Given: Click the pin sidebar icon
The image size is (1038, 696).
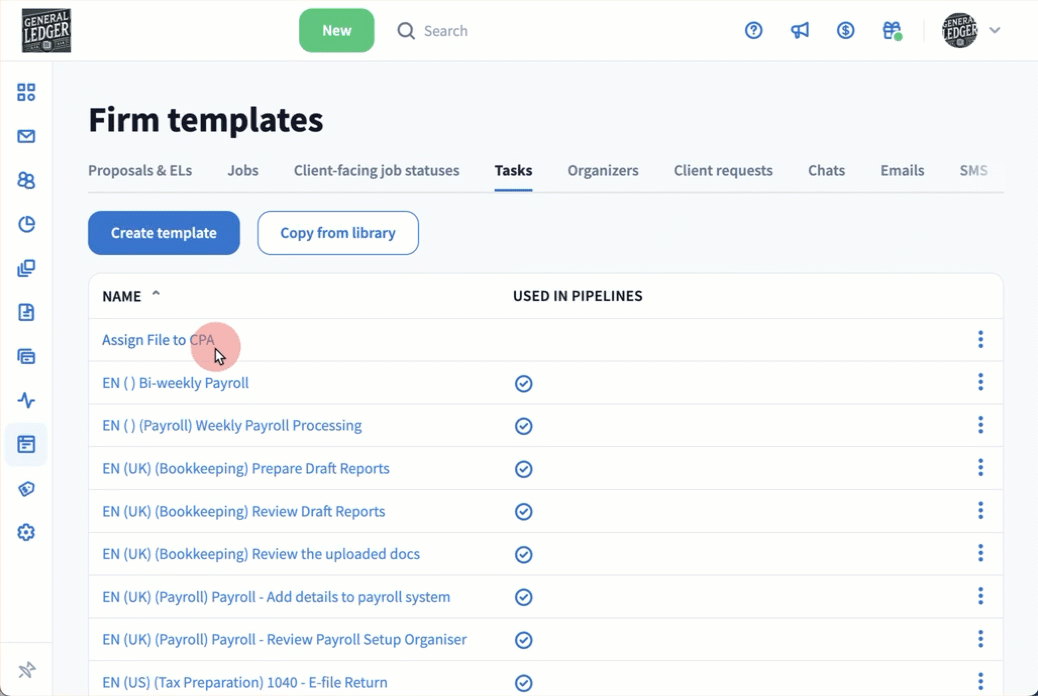Looking at the screenshot, I should coord(26,670).
